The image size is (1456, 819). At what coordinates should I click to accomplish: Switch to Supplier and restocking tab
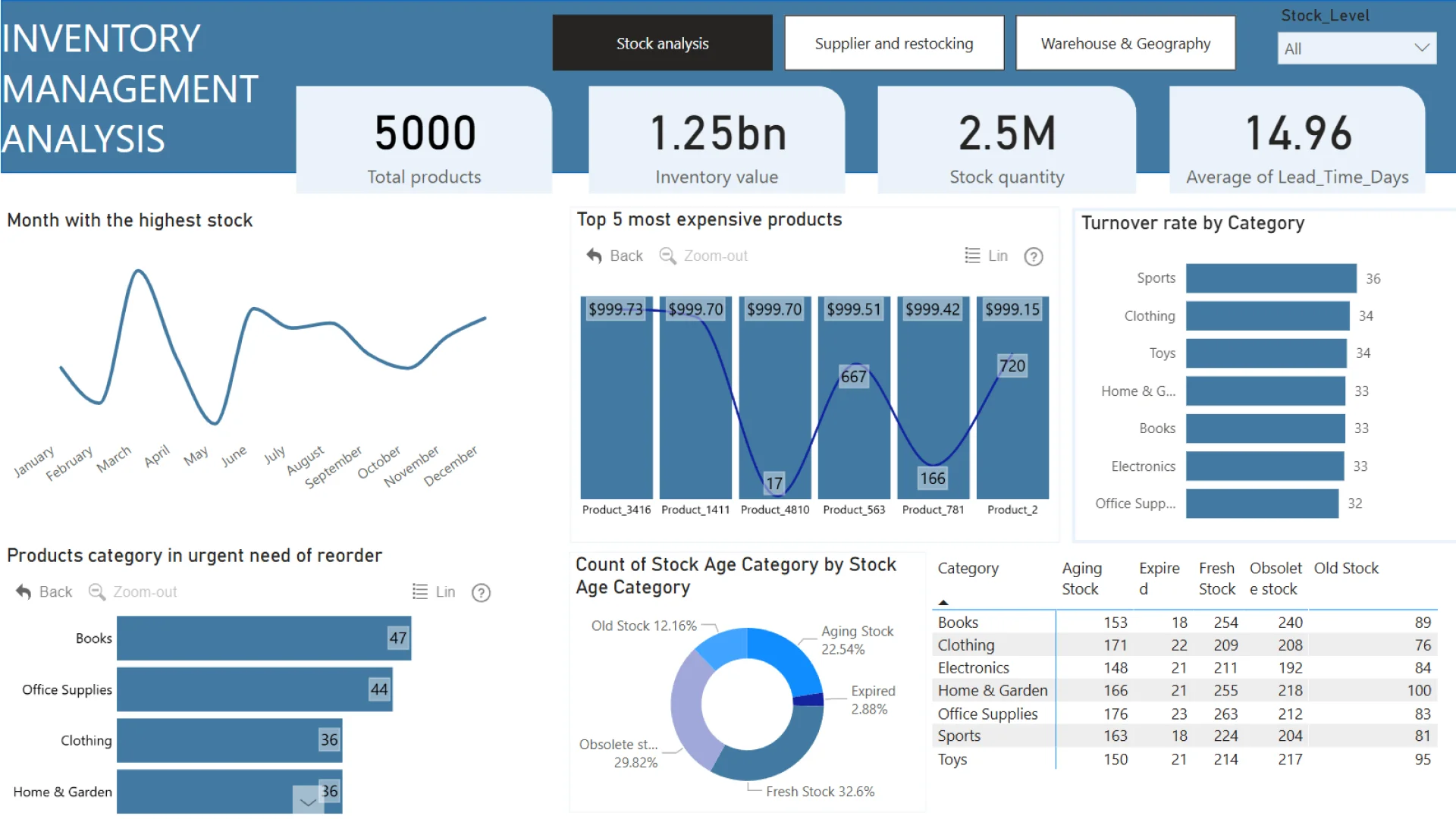click(x=893, y=44)
